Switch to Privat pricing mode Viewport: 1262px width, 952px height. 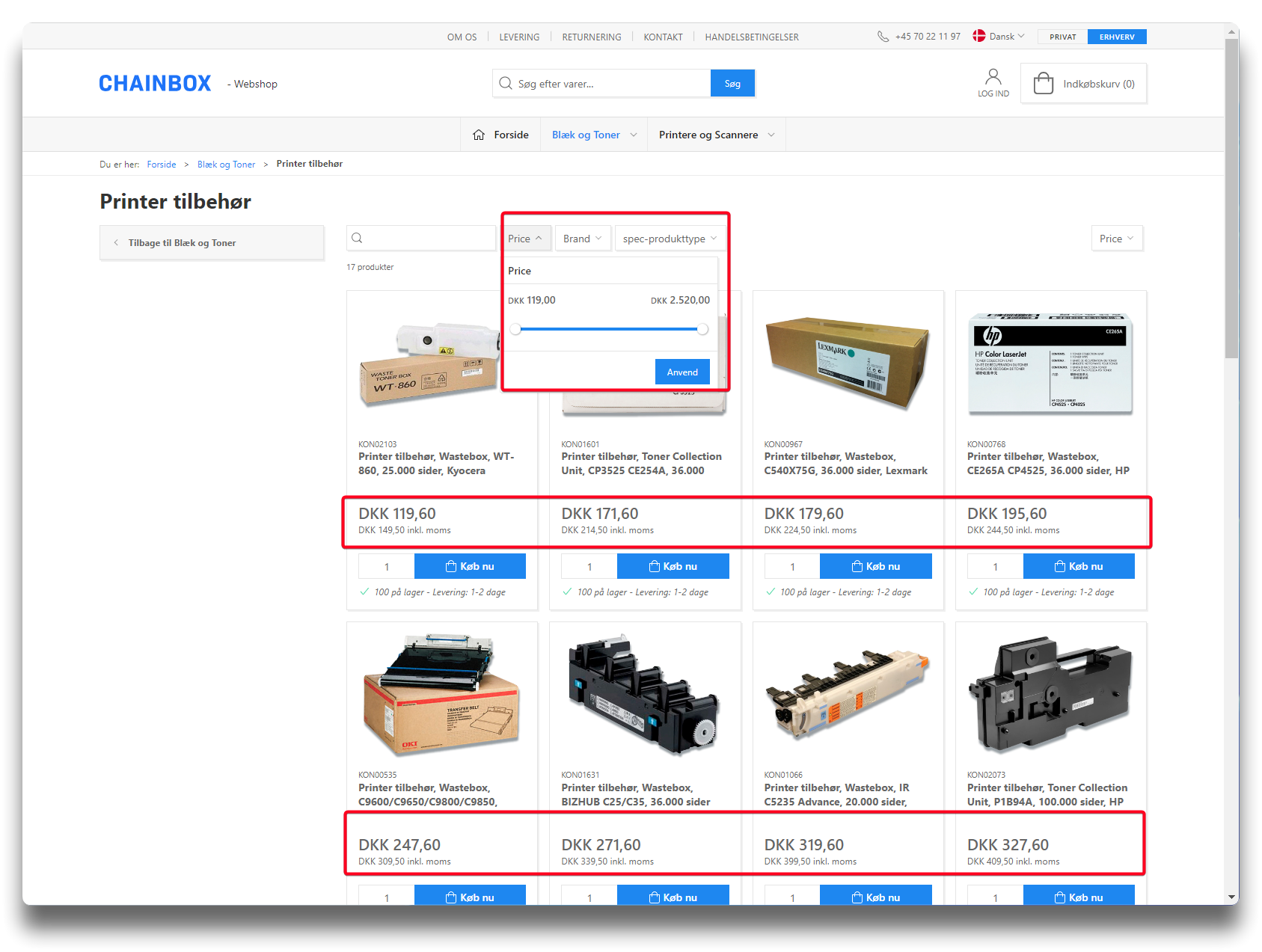(x=1062, y=37)
